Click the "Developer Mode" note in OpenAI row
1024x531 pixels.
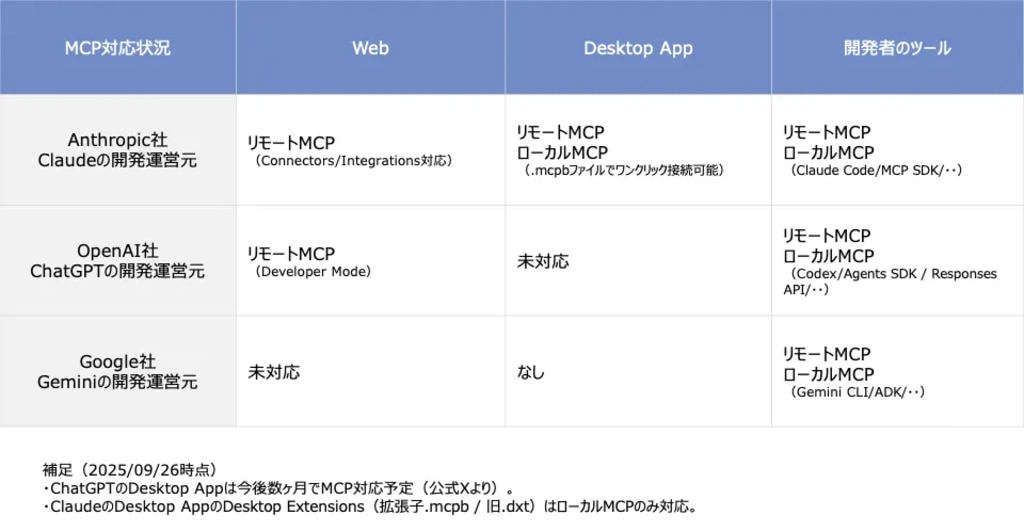point(313,271)
